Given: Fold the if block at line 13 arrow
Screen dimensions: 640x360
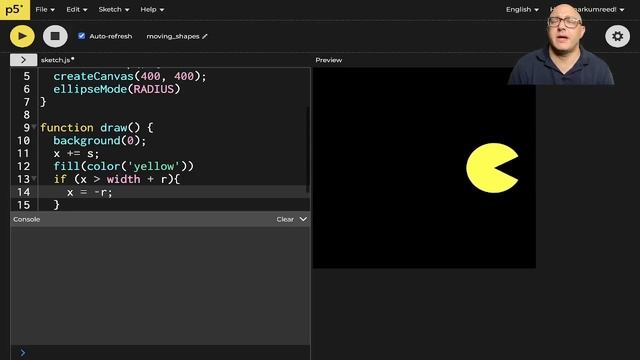Looking at the screenshot, I should (34, 178).
